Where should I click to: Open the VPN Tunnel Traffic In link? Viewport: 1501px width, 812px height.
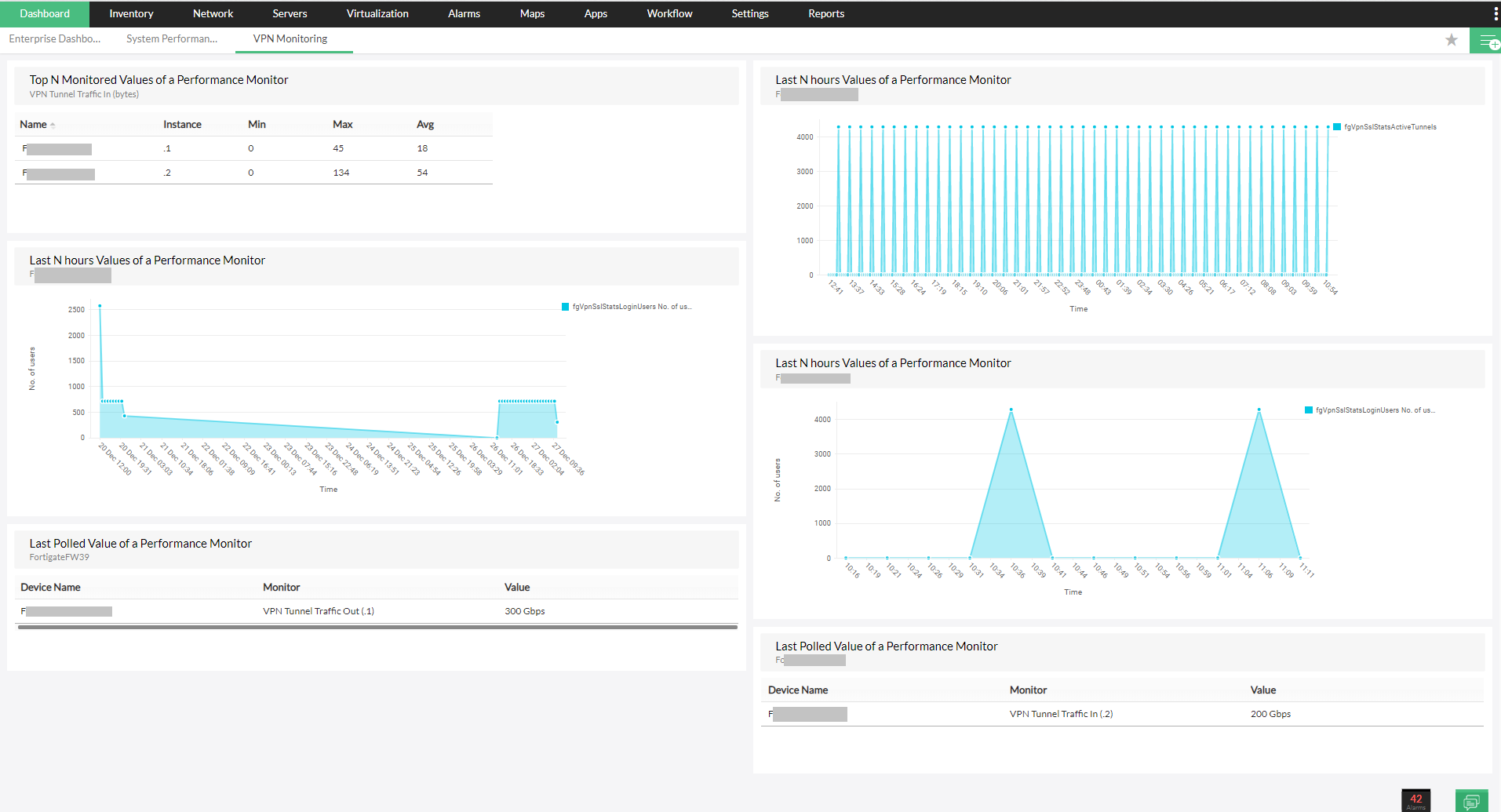pyautogui.click(x=1062, y=714)
